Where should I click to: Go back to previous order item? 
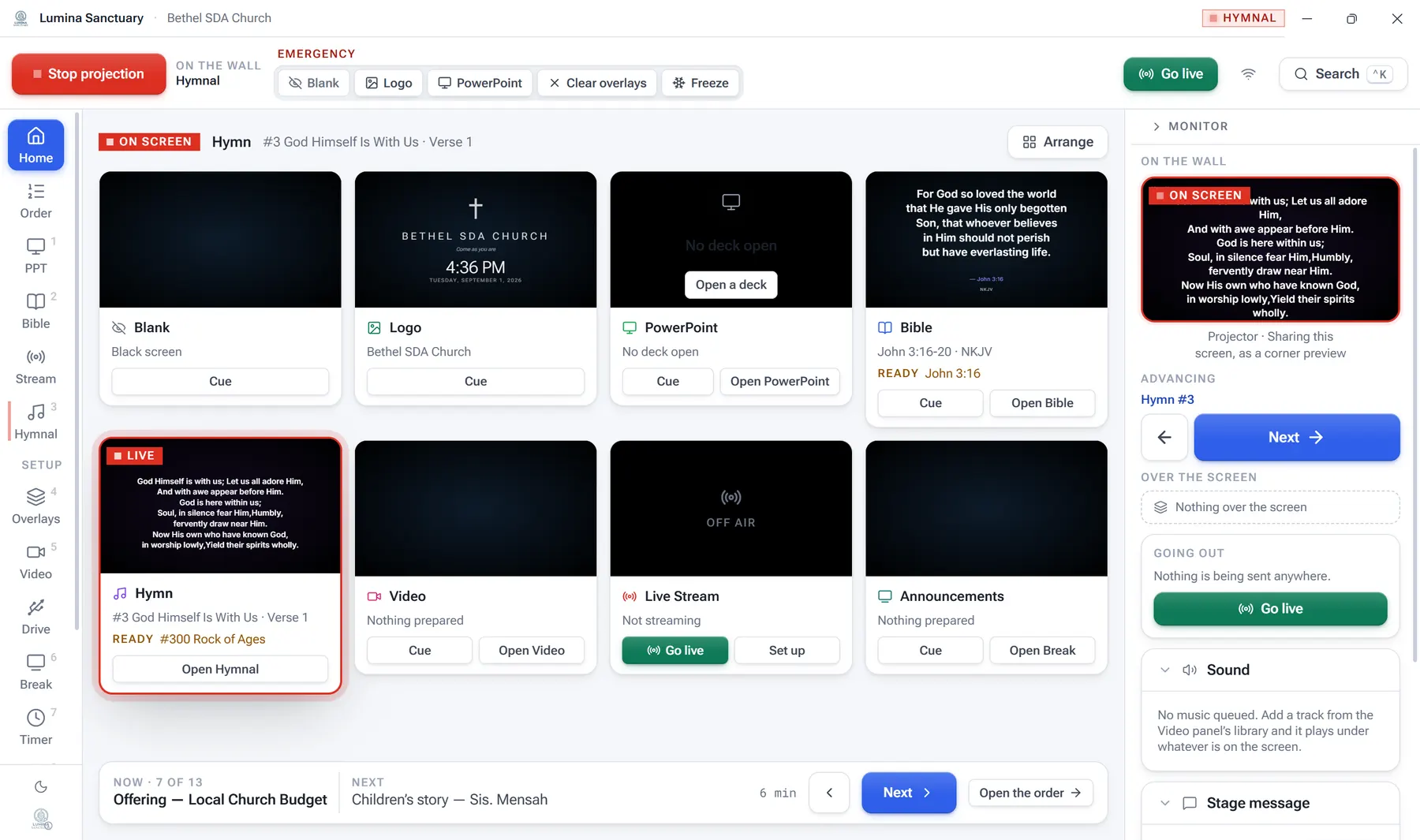[829, 793]
